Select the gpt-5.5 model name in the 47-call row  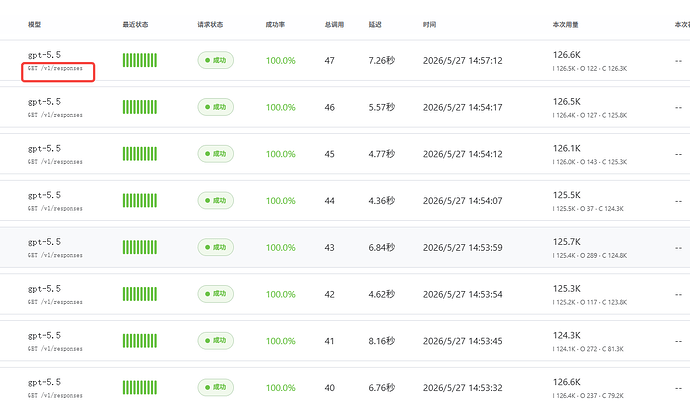pyautogui.click(x=44, y=55)
